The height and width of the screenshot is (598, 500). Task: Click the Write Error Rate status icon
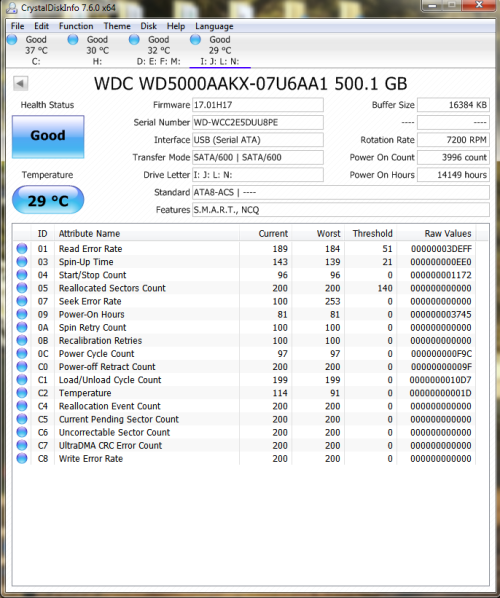pos(22,458)
